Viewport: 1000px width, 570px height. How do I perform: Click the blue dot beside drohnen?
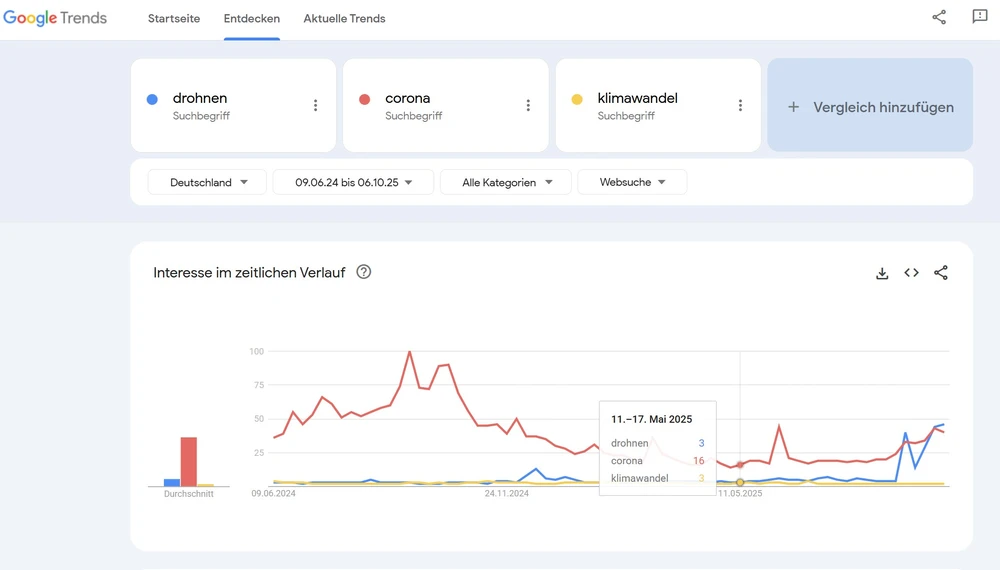152,99
